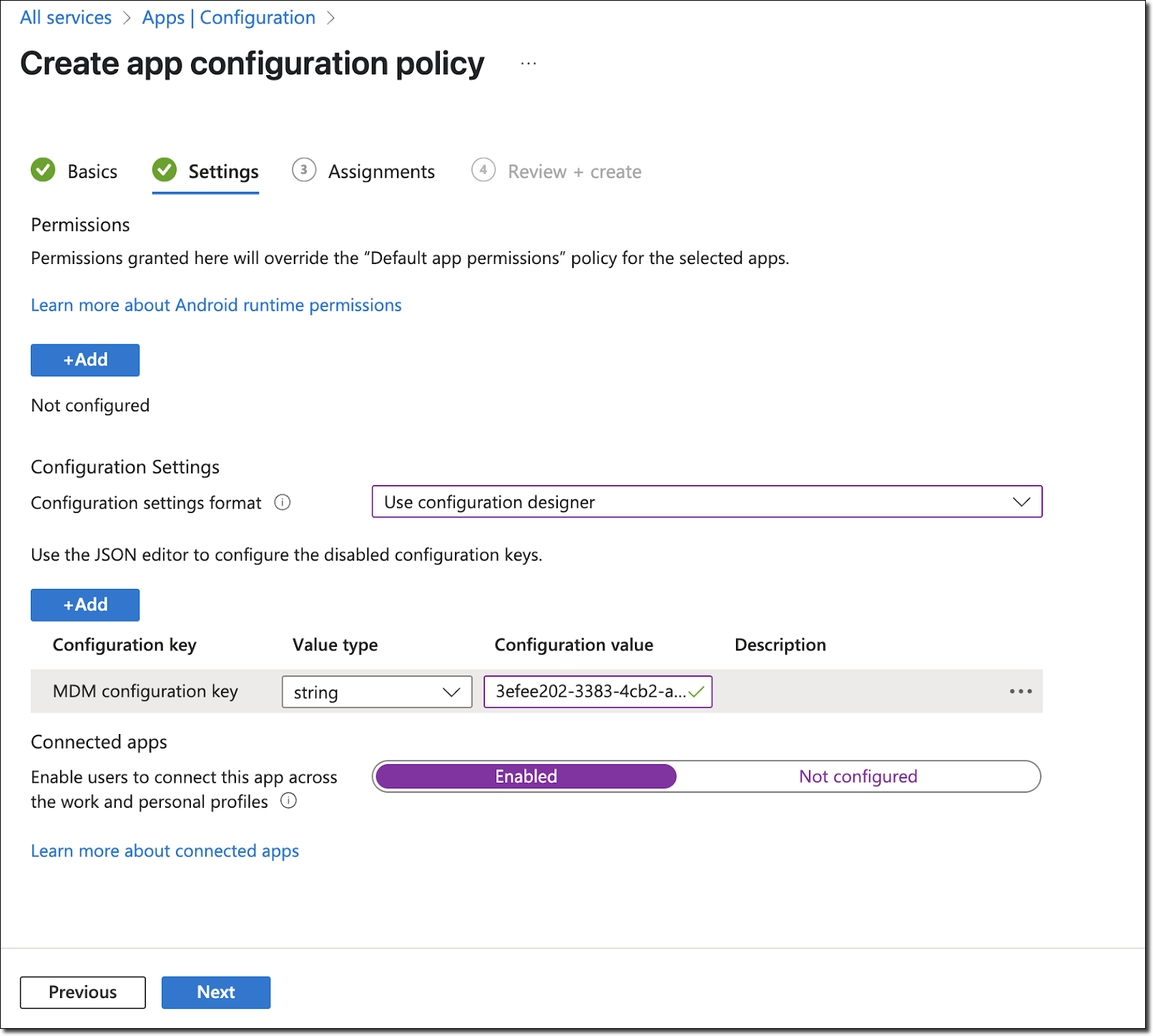This screenshot has height=1036, width=1153.
Task: Click the +Add button under Permissions
Action: coord(85,360)
